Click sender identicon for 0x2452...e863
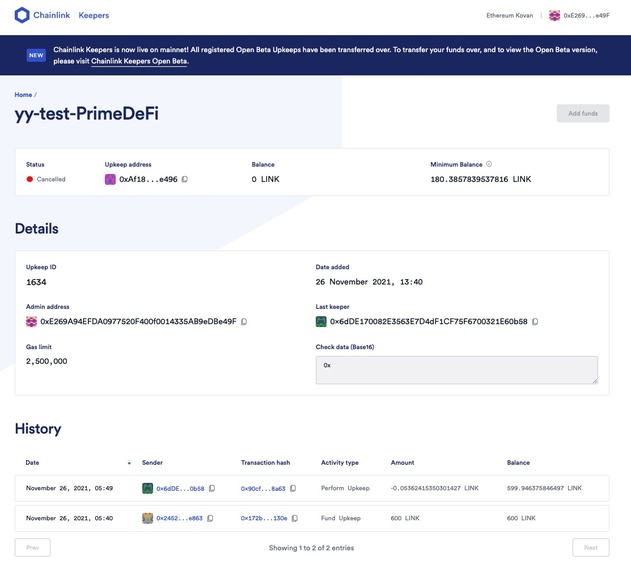The width and height of the screenshot is (631, 573). coord(147,518)
